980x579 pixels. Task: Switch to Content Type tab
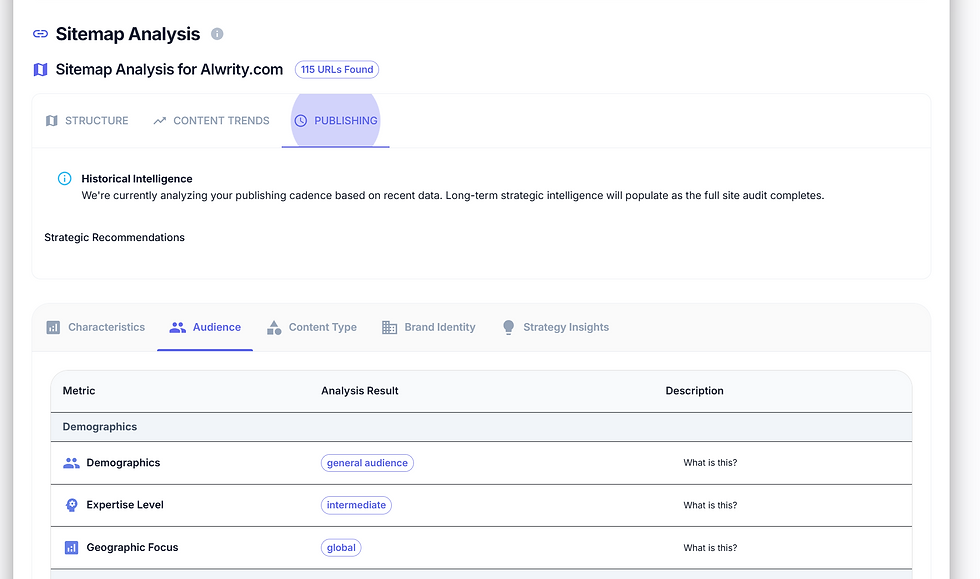click(x=311, y=327)
